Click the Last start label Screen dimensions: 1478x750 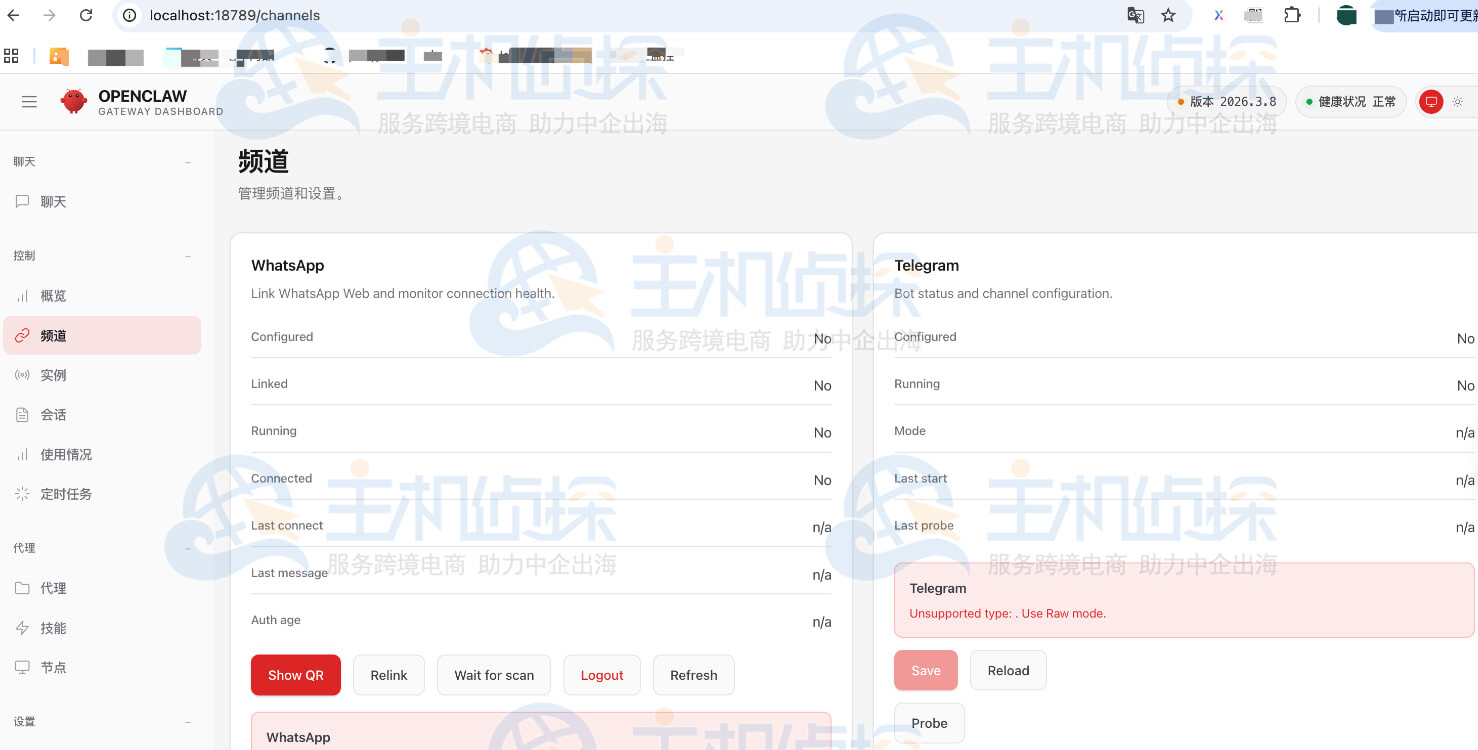point(921,478)
